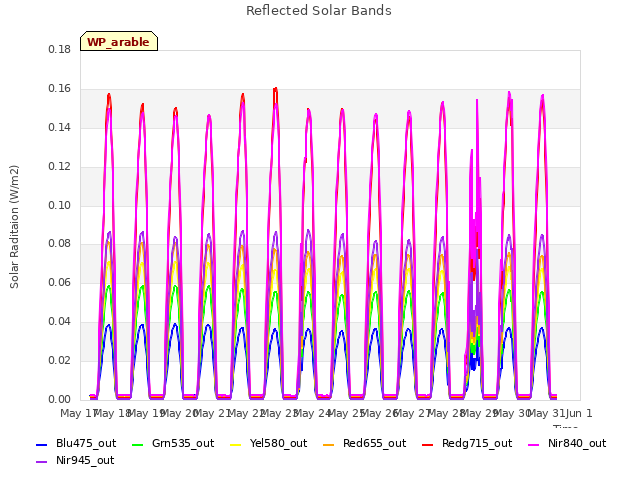Click the 0.04 y-axis tick label
640x480 pixels.
pyautogui.click(x=60, y=322)
